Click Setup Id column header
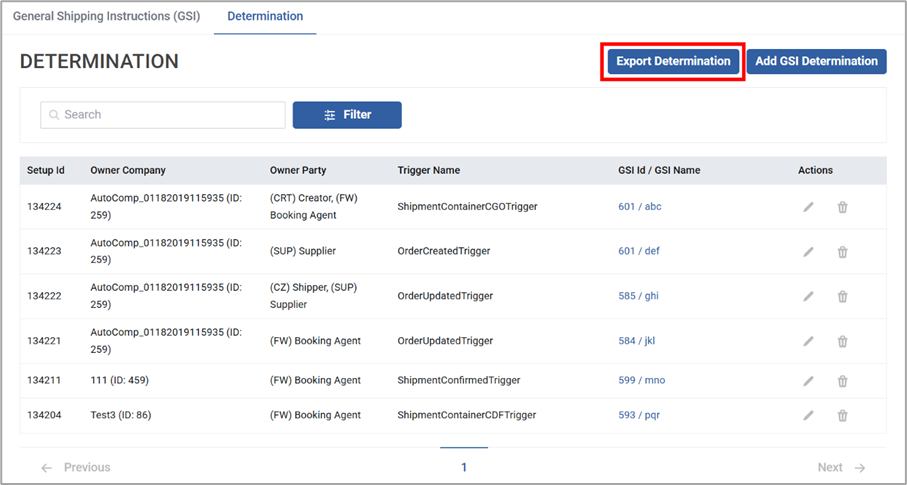Viewport: 907px width, 485px height. (46, 170)
